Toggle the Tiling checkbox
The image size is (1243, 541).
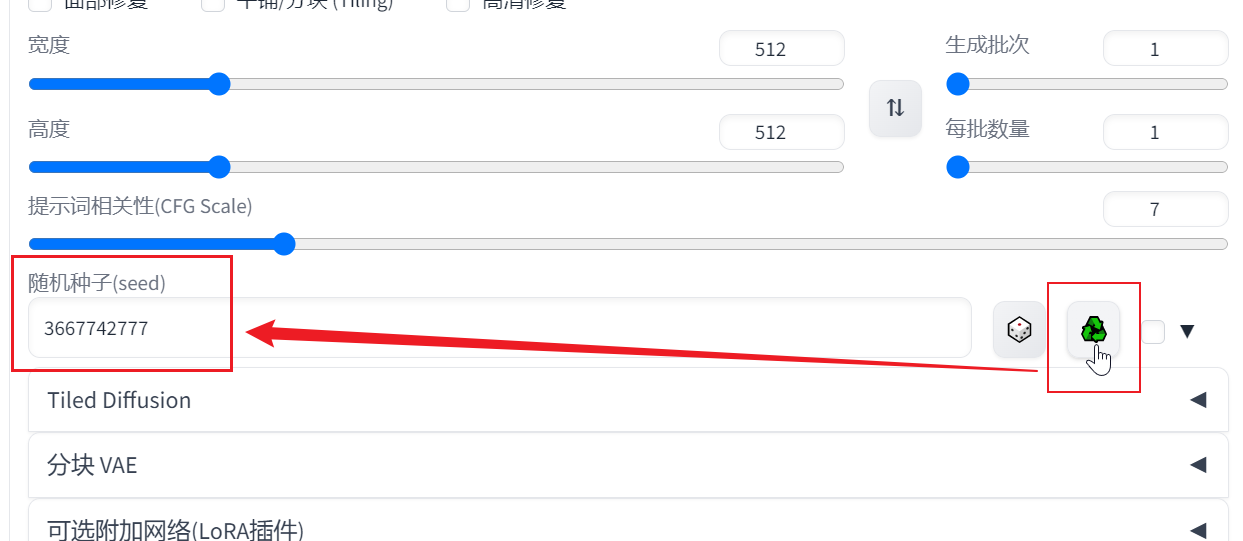213,3
